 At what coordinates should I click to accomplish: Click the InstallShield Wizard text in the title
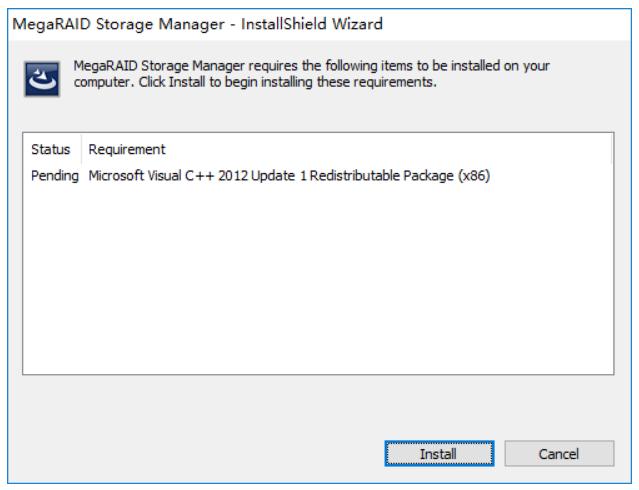click(x=312, y=24)
